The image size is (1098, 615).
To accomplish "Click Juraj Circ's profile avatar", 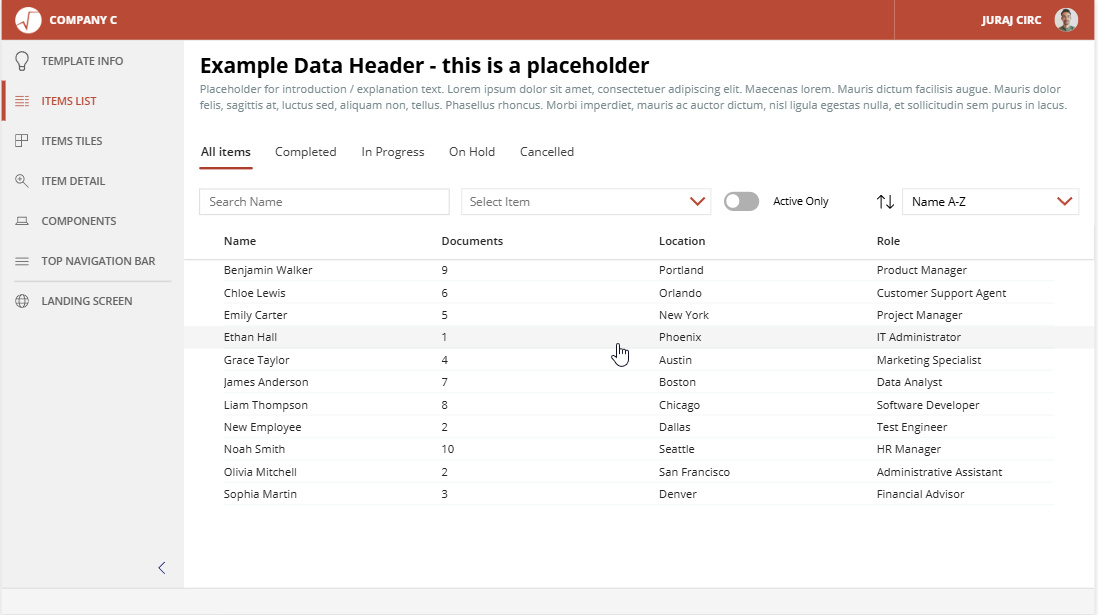I will (1066, 20).
